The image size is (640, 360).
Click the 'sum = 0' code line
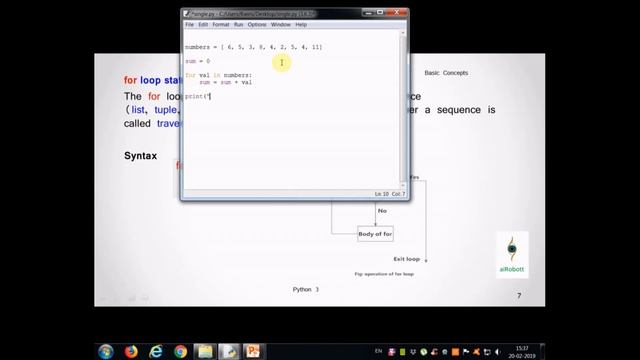[x=198, y=61]
